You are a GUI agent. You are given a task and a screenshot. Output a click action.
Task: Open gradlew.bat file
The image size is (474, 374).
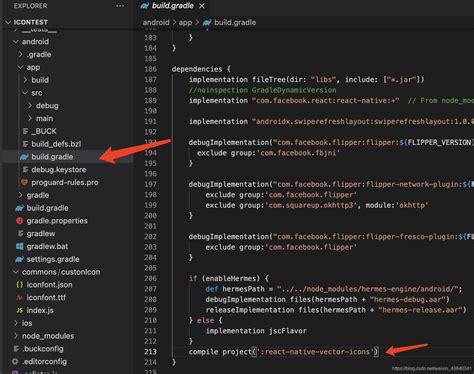pos(47,246)
